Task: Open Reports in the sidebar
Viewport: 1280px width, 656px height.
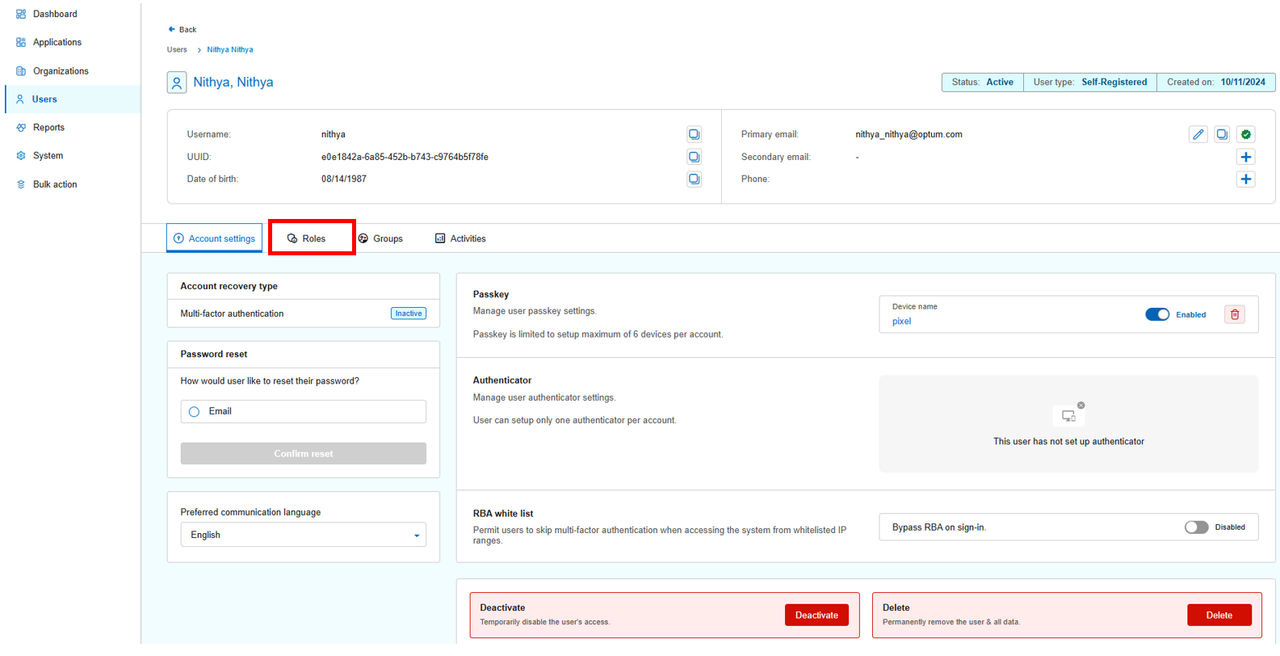Action: (x=48, y=127)
